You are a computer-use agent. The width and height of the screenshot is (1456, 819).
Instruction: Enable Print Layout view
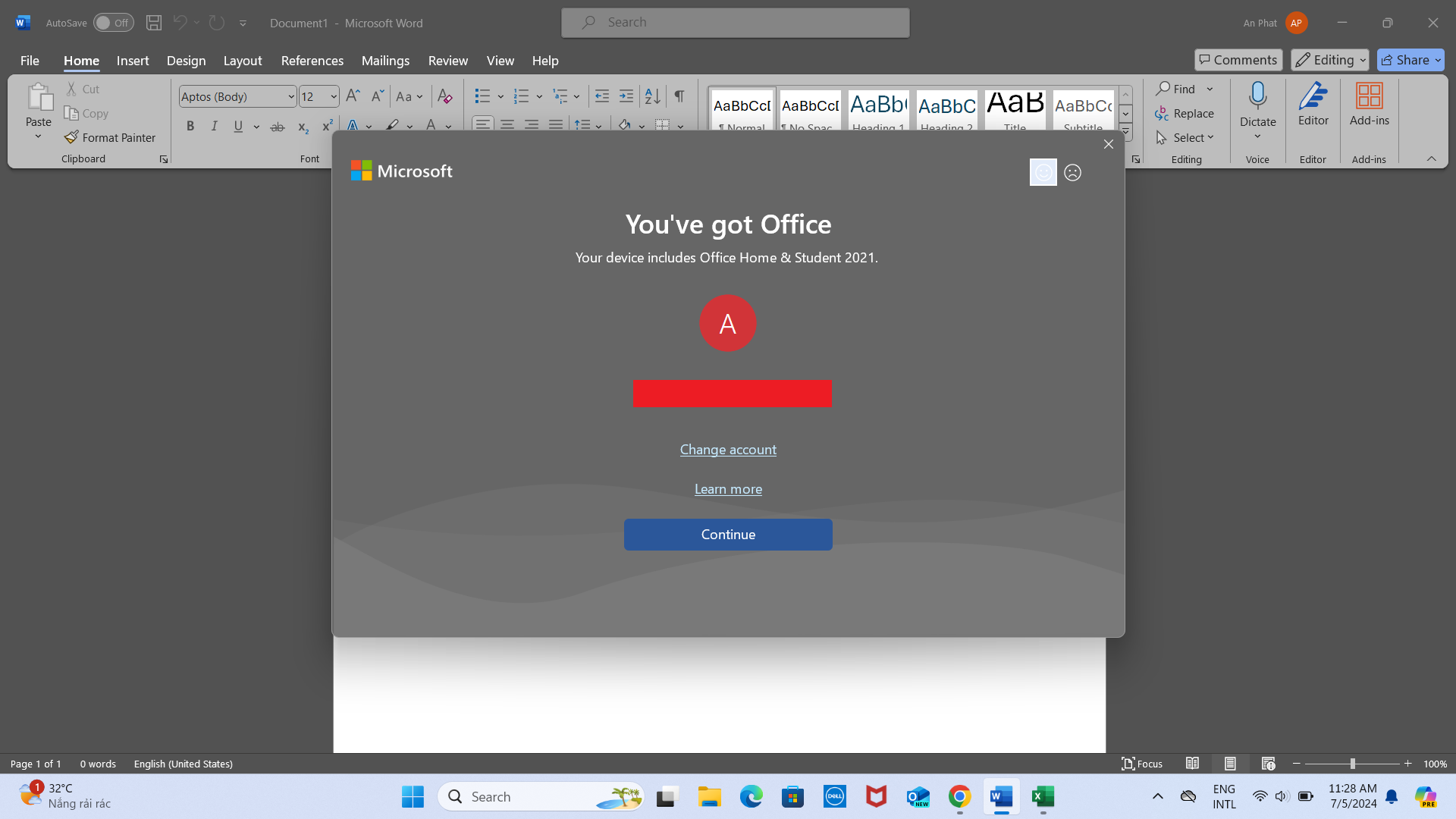(x=1230, y=764)
